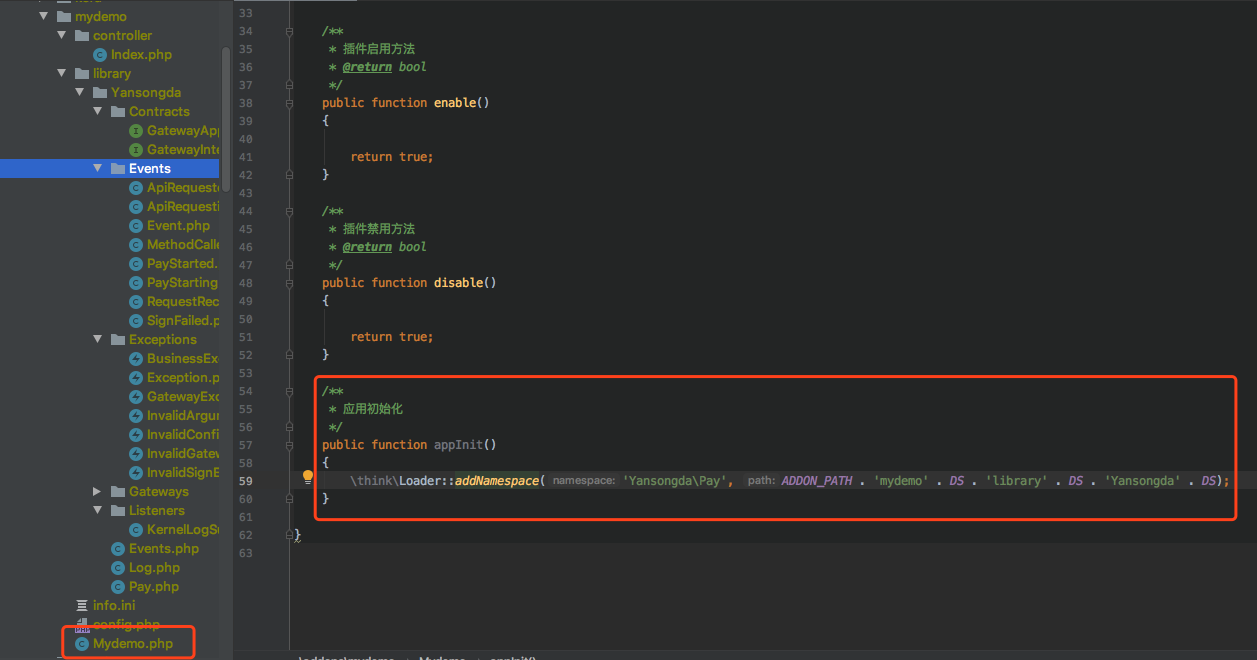Screen dimensions: 1257x660
Task: Click the fold marker at closing brace line 62
Action: [289, 534]
